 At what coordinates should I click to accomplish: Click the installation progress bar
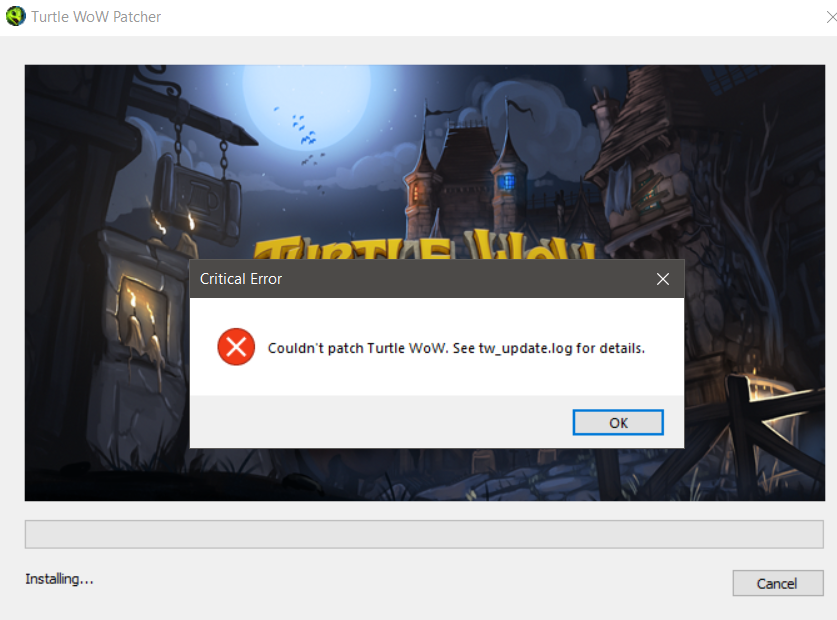coord(424,534)
